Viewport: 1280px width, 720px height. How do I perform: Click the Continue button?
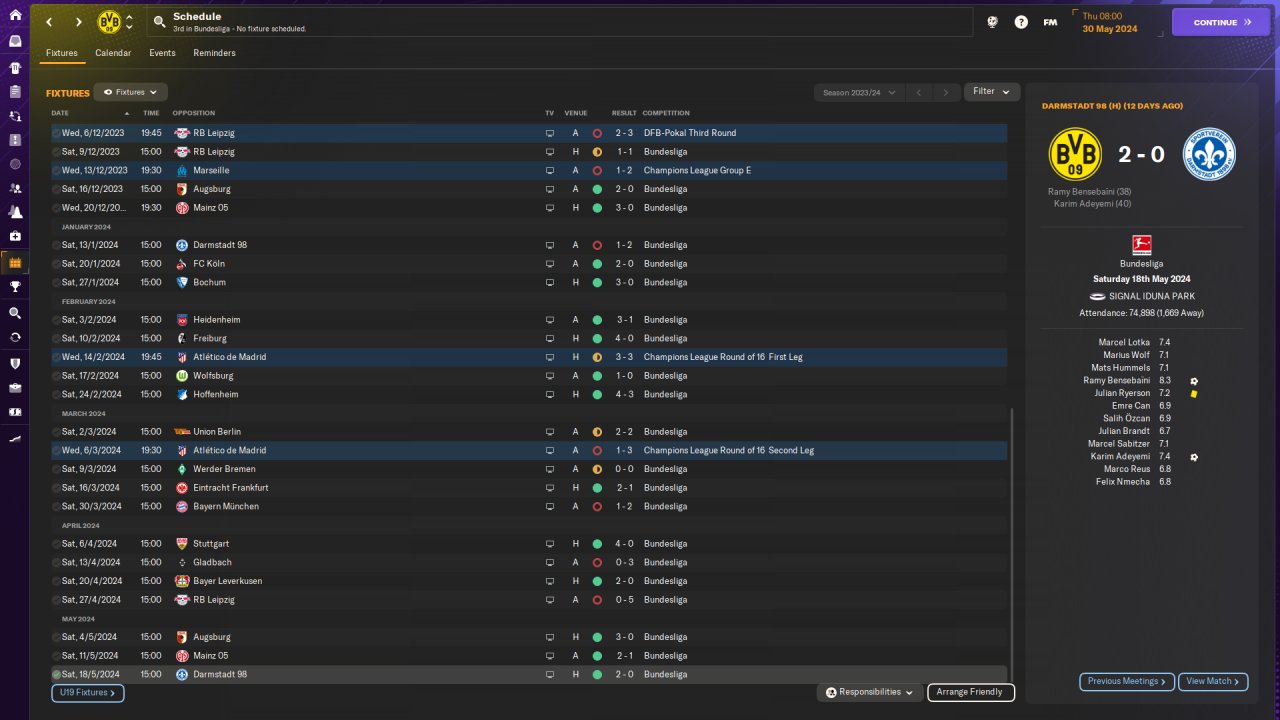[x=1220, y=22]
